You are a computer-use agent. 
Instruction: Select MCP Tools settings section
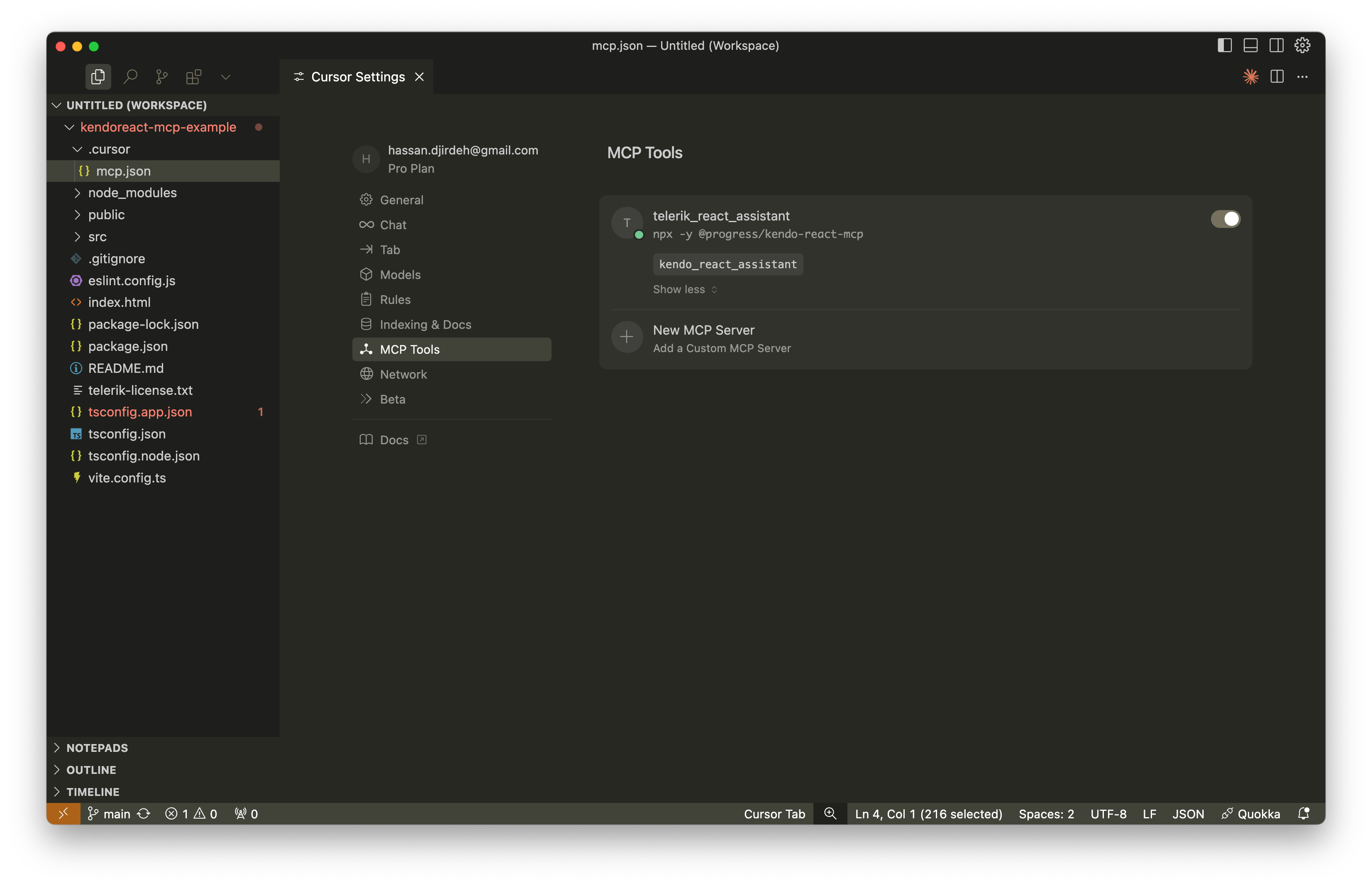tap(452, 349)
